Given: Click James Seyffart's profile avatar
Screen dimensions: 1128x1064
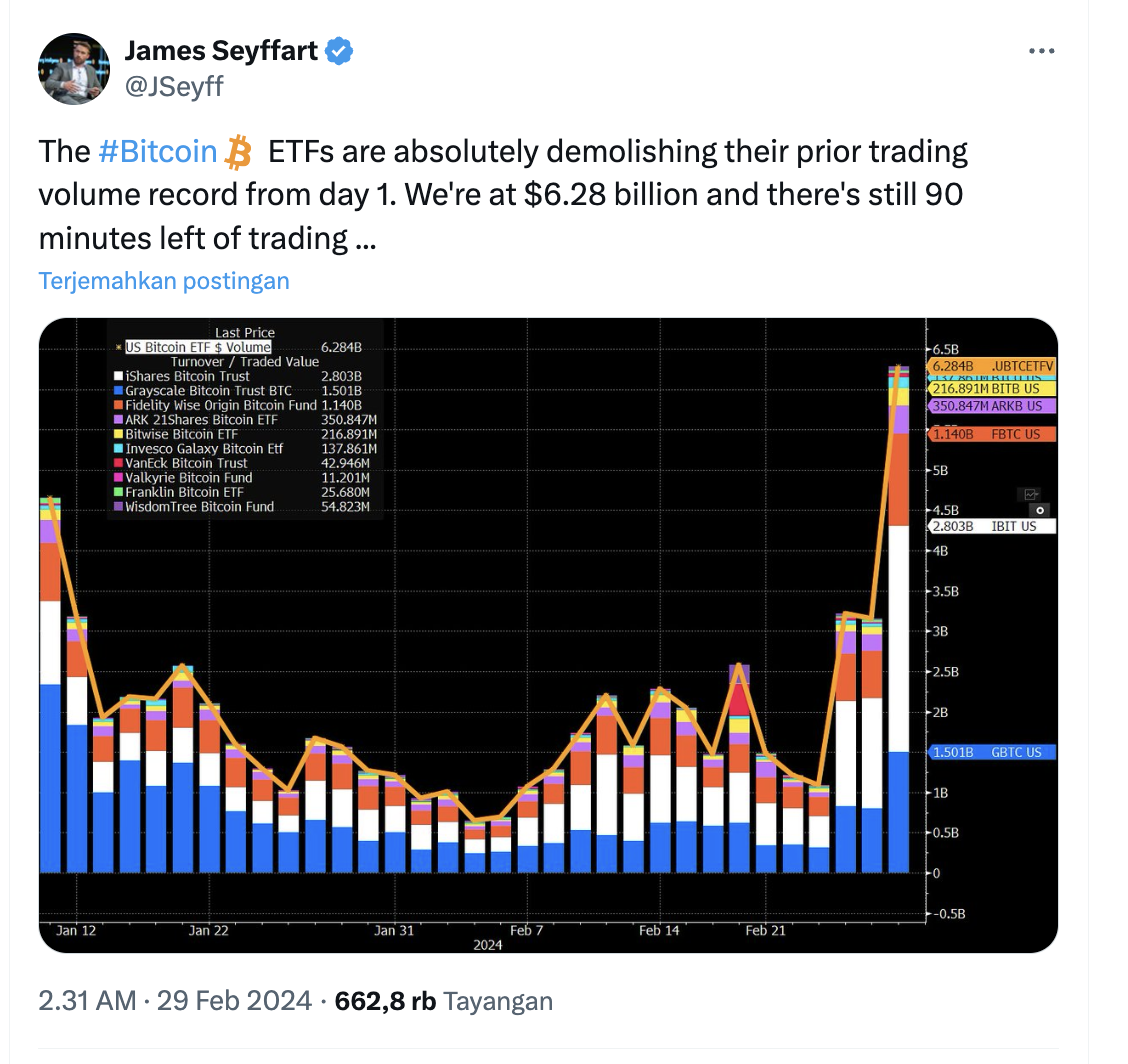Looking at the screenshot, I should [x=74, y=68].
